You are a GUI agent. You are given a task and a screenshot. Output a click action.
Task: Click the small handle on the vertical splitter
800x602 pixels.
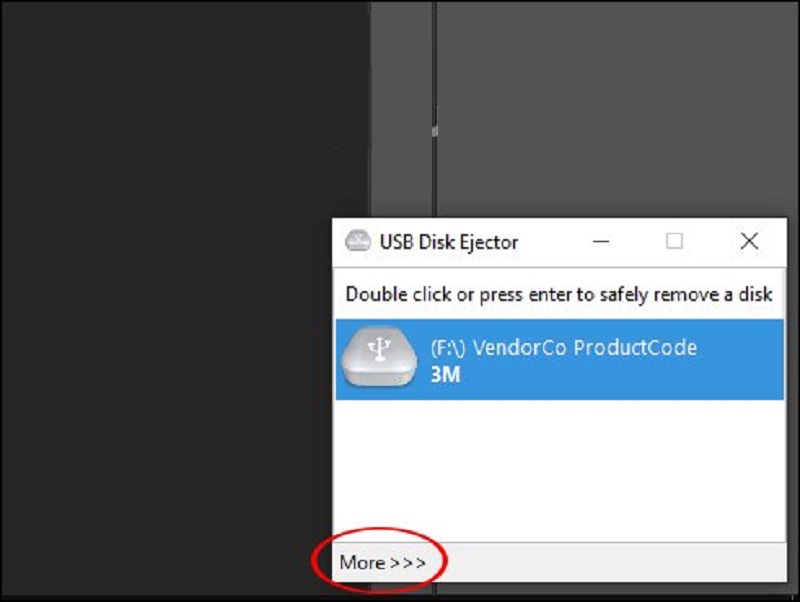click(x=434, y=131)
